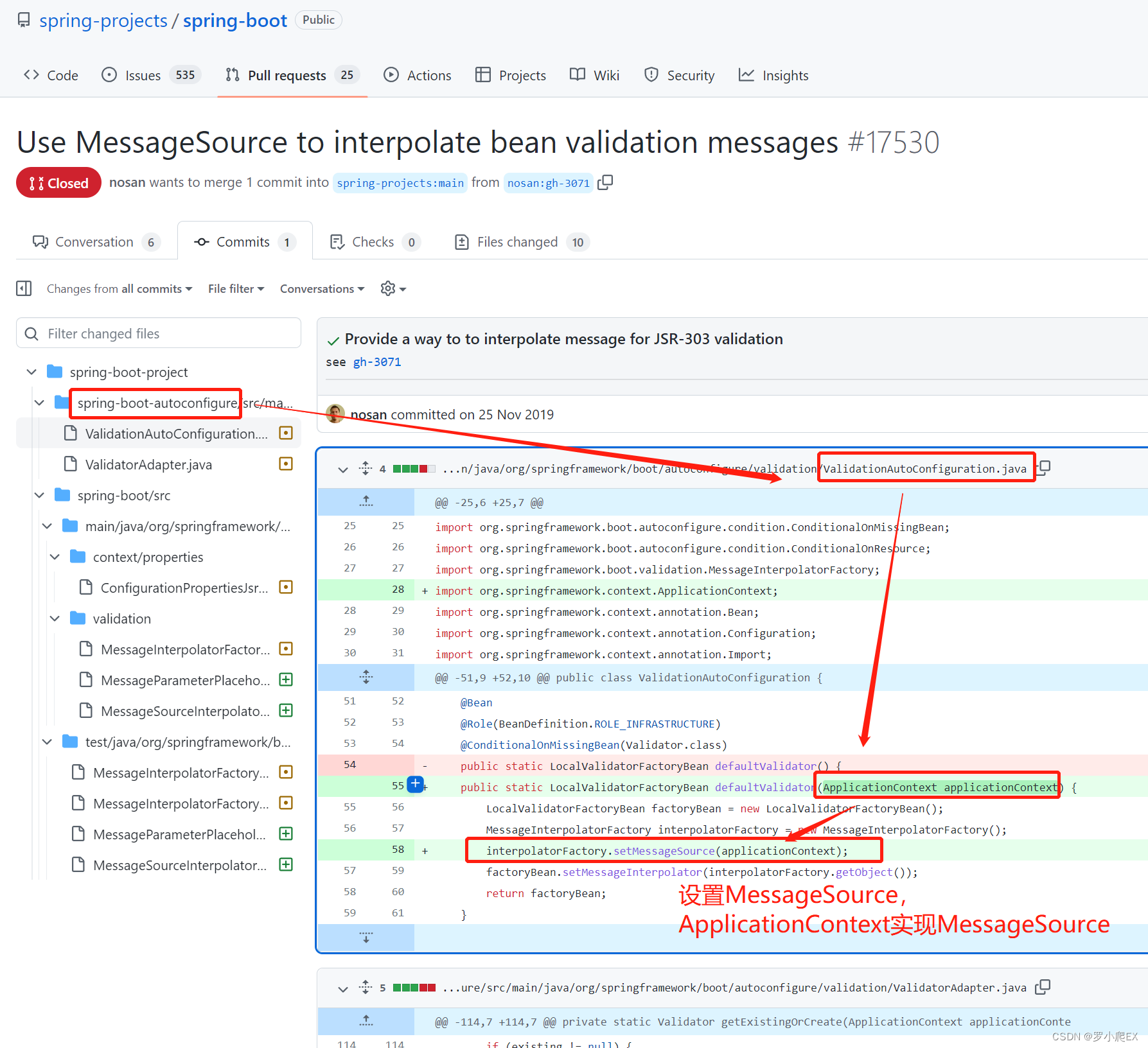Collapse the validation folder in file tree

[55, 618]
